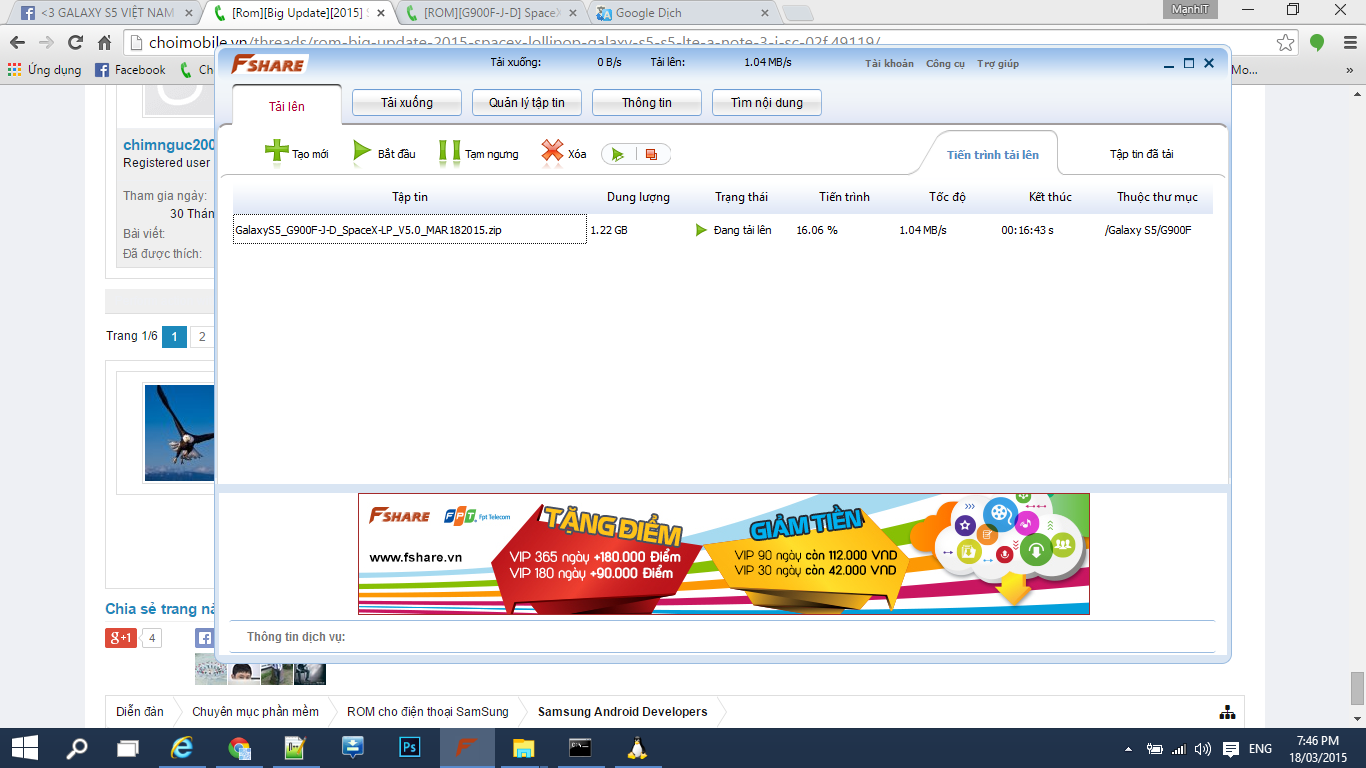Open Photoshop from the taskbar

tap(409, 748)
